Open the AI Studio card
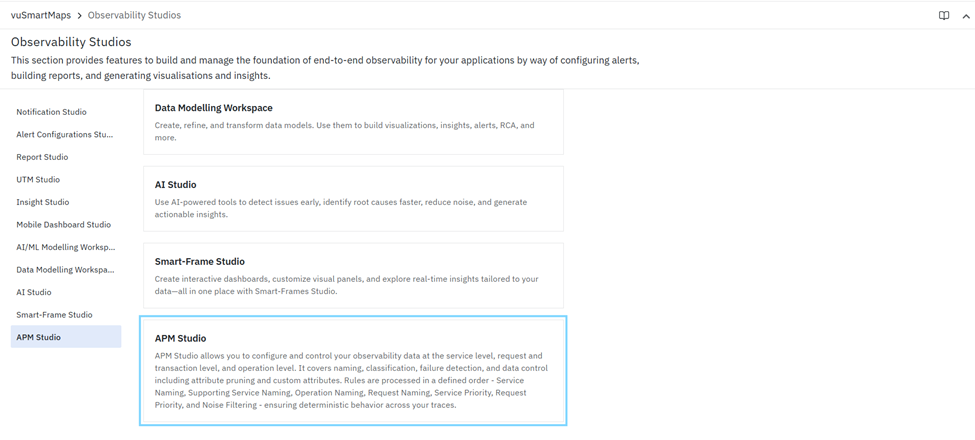975x440 pixels. click(353, 199)
